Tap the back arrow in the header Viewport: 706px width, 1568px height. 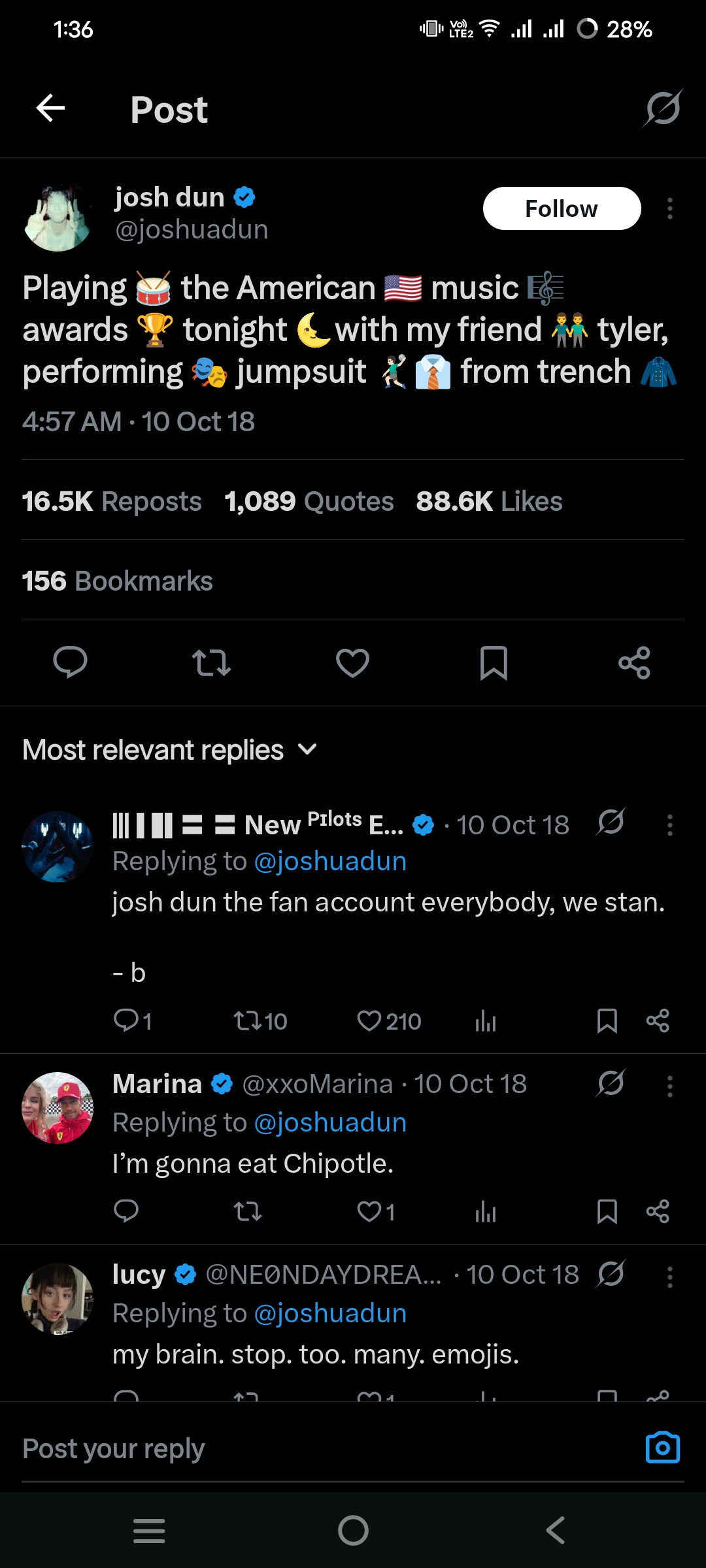[x=50, y=108]
